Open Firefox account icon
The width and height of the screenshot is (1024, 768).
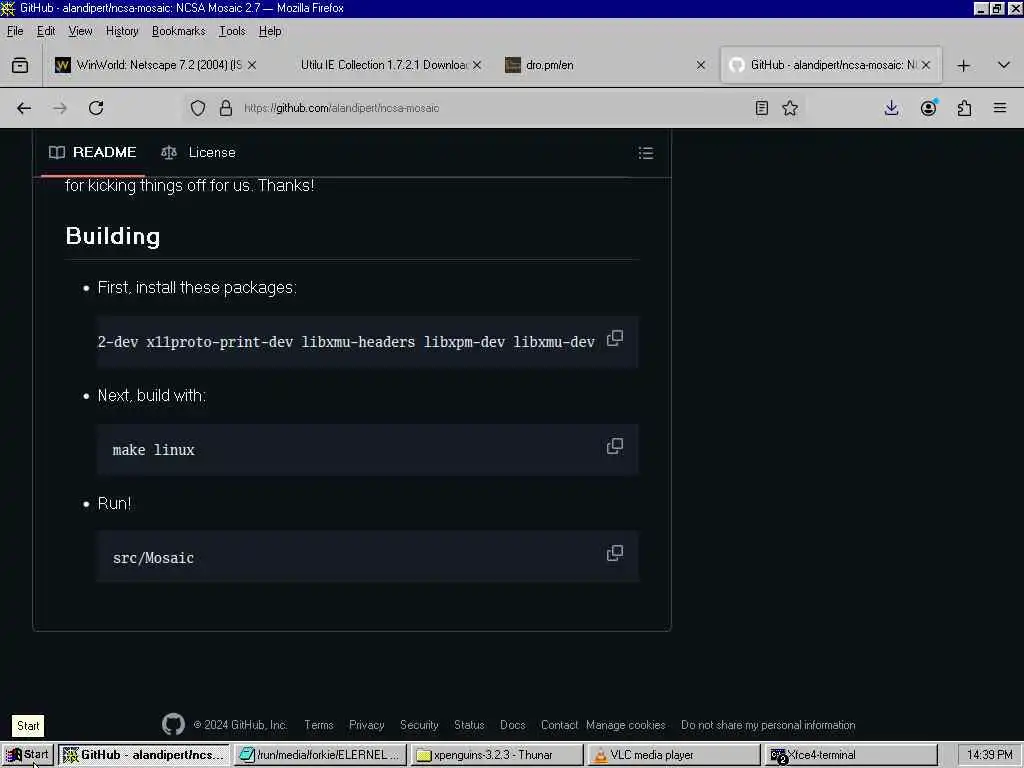(928, 108)
